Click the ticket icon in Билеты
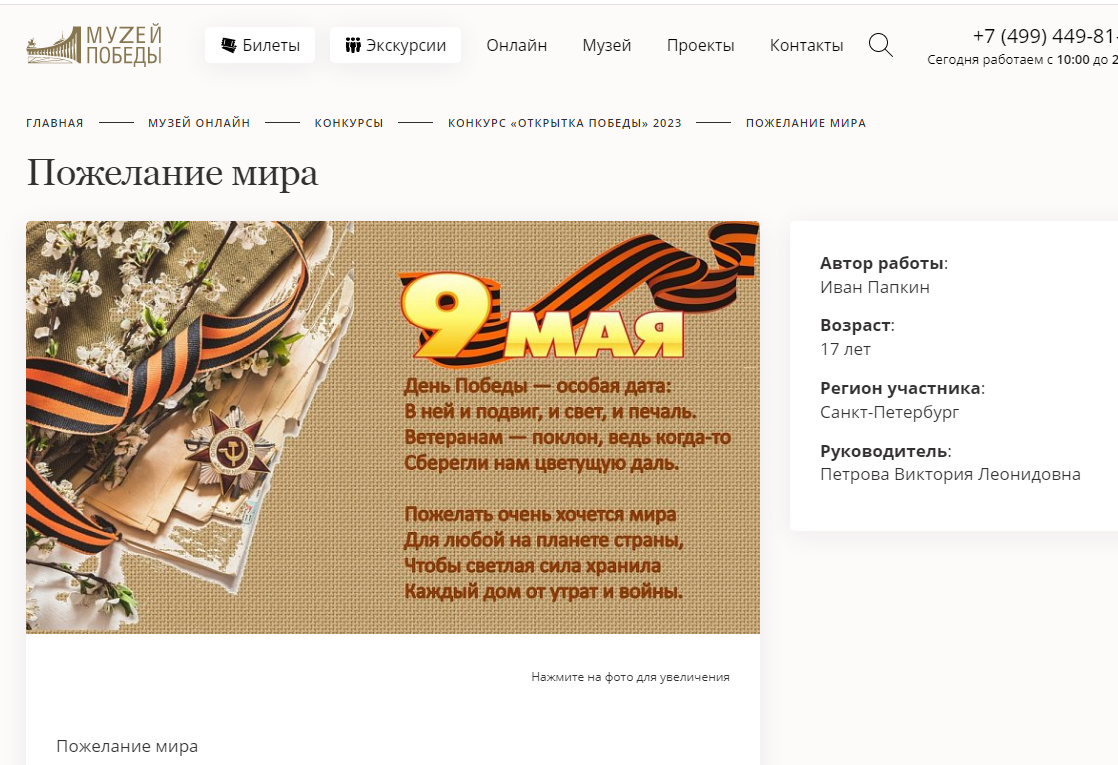 click(x=229, y=46)
